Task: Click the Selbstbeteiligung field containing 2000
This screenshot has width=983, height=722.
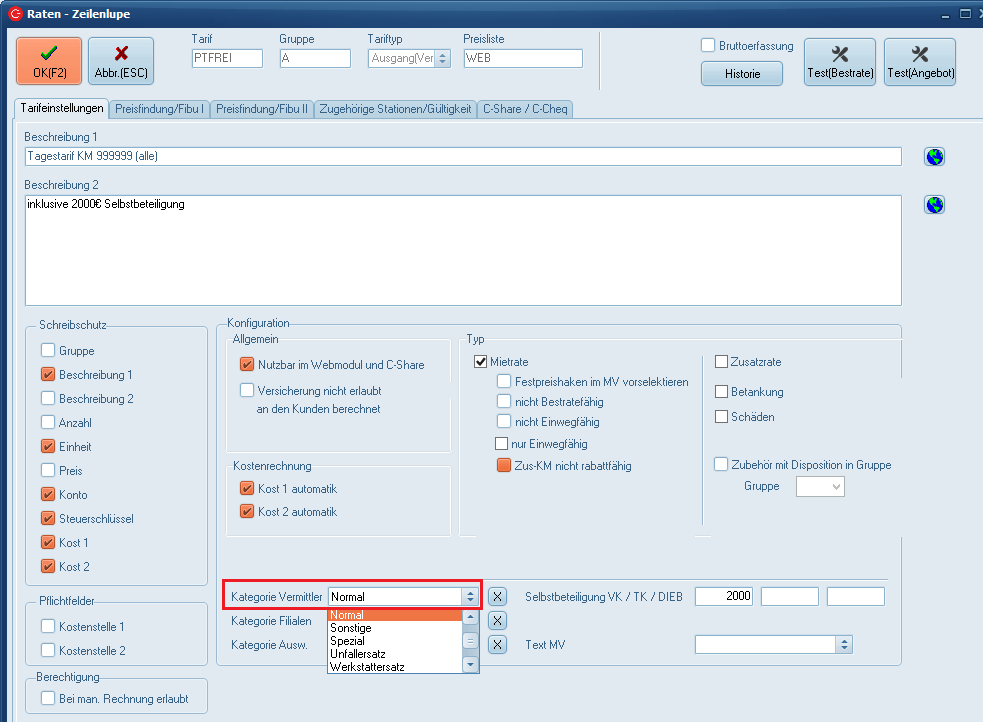Action: tap(724, 597)
